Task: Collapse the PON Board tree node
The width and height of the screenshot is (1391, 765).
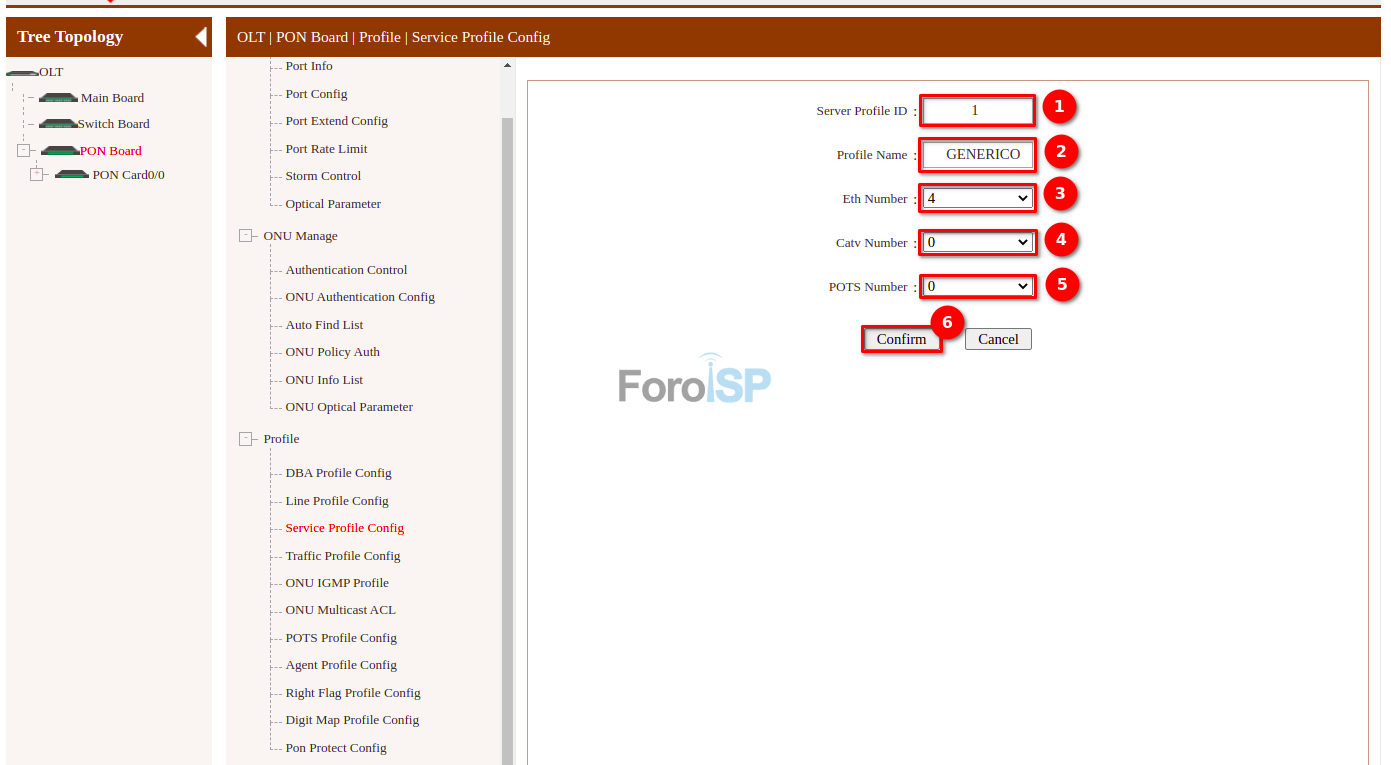Action: (24, 149)
